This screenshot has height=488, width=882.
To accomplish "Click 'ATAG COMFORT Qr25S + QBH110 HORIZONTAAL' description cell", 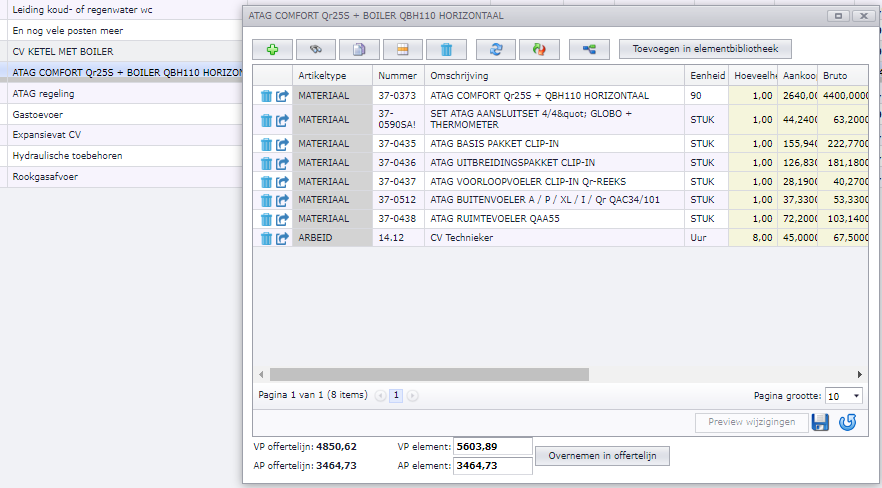I will click(555, 96).
